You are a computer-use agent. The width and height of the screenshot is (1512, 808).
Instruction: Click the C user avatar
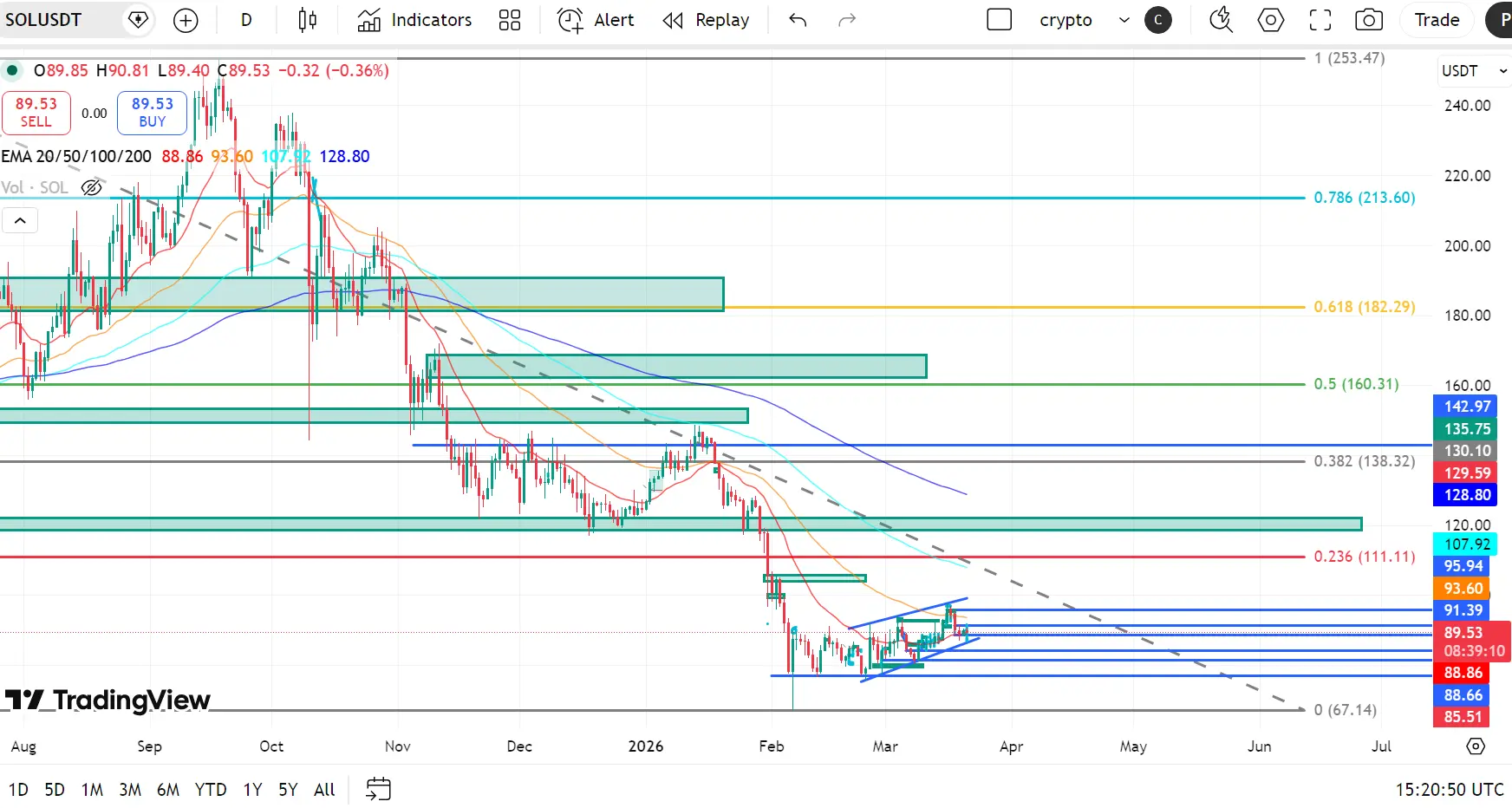(x=1158, y=20)
